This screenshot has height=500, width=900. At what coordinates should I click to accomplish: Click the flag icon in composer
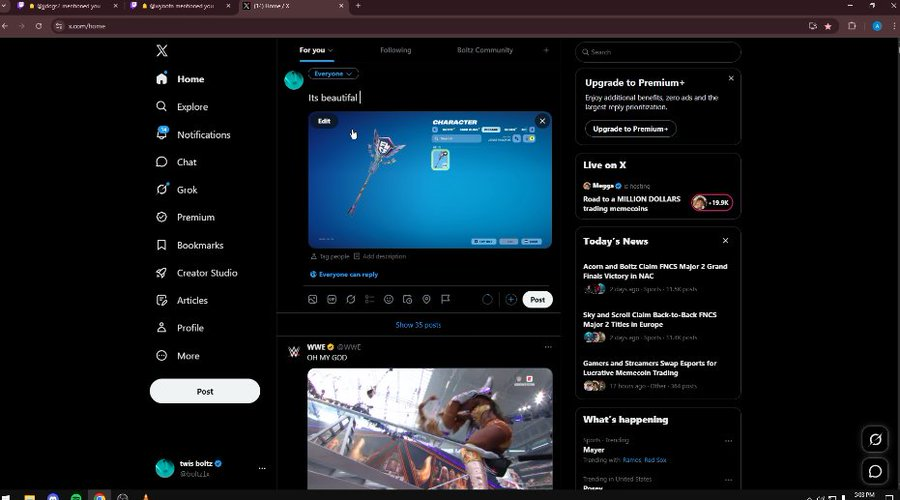445,299
